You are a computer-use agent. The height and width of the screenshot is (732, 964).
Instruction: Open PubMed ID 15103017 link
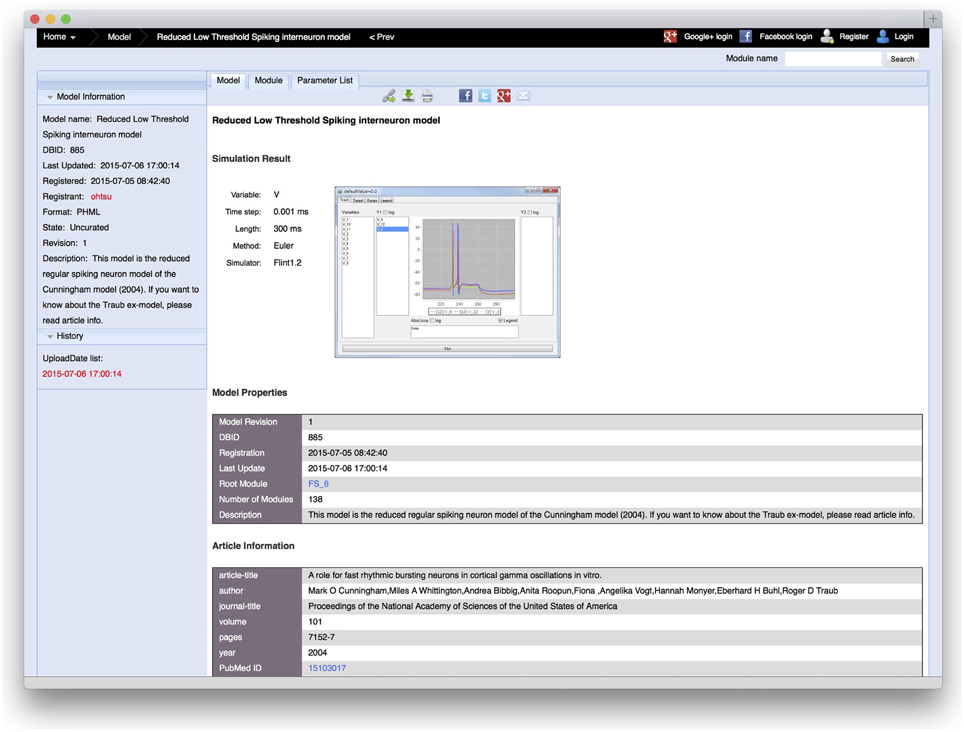(x=327, y=668)
